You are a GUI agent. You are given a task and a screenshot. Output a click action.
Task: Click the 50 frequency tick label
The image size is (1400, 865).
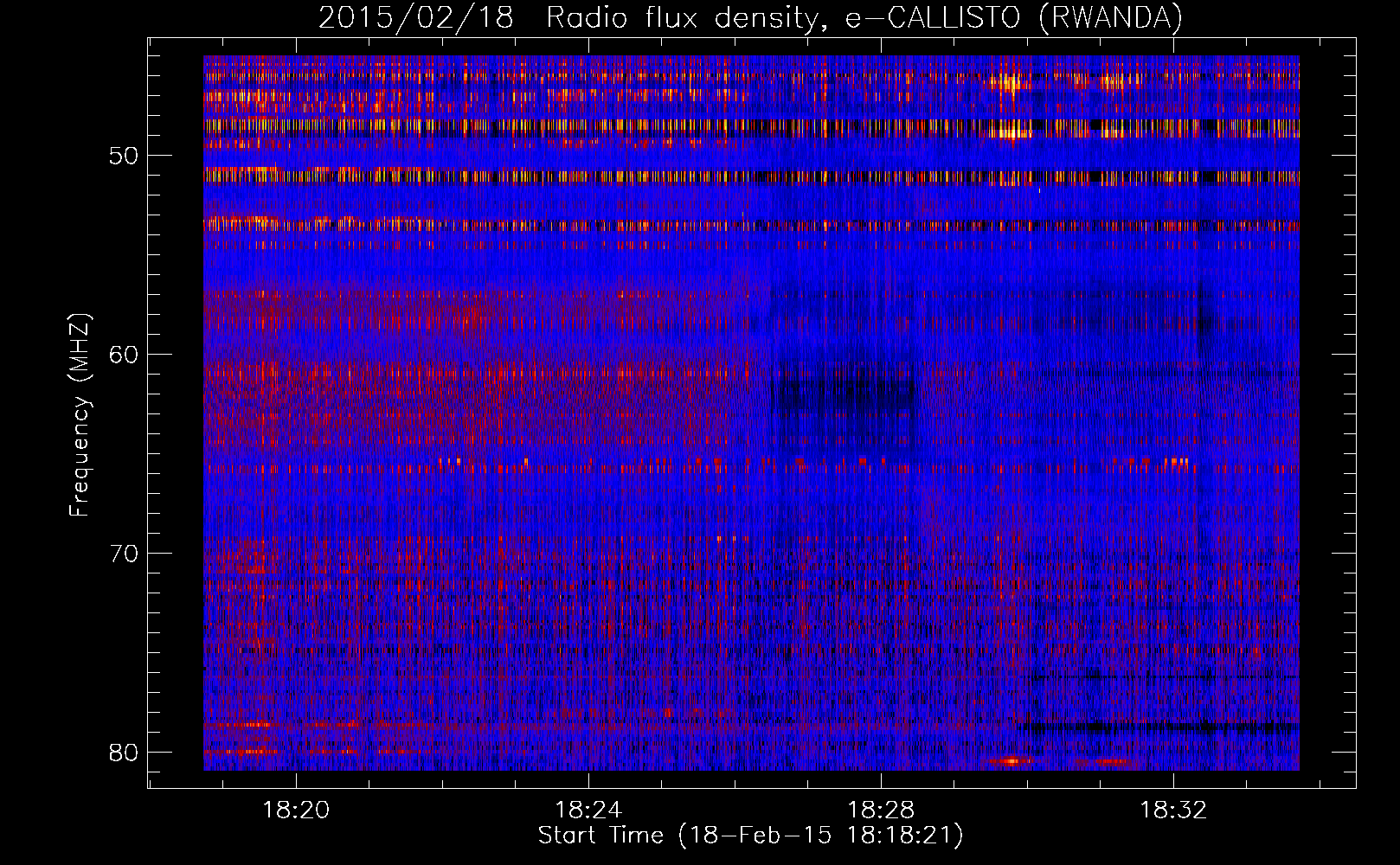(124, 157)
